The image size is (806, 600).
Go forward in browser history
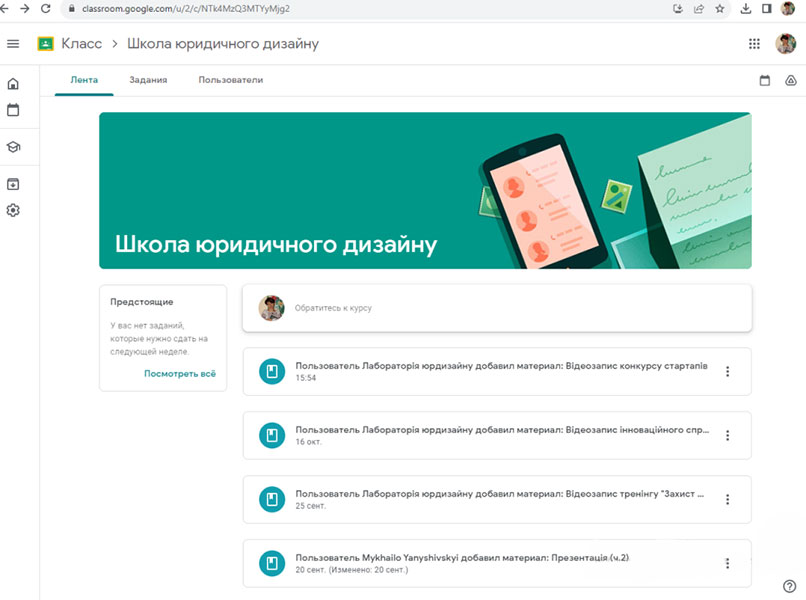(x=25, y=9)
